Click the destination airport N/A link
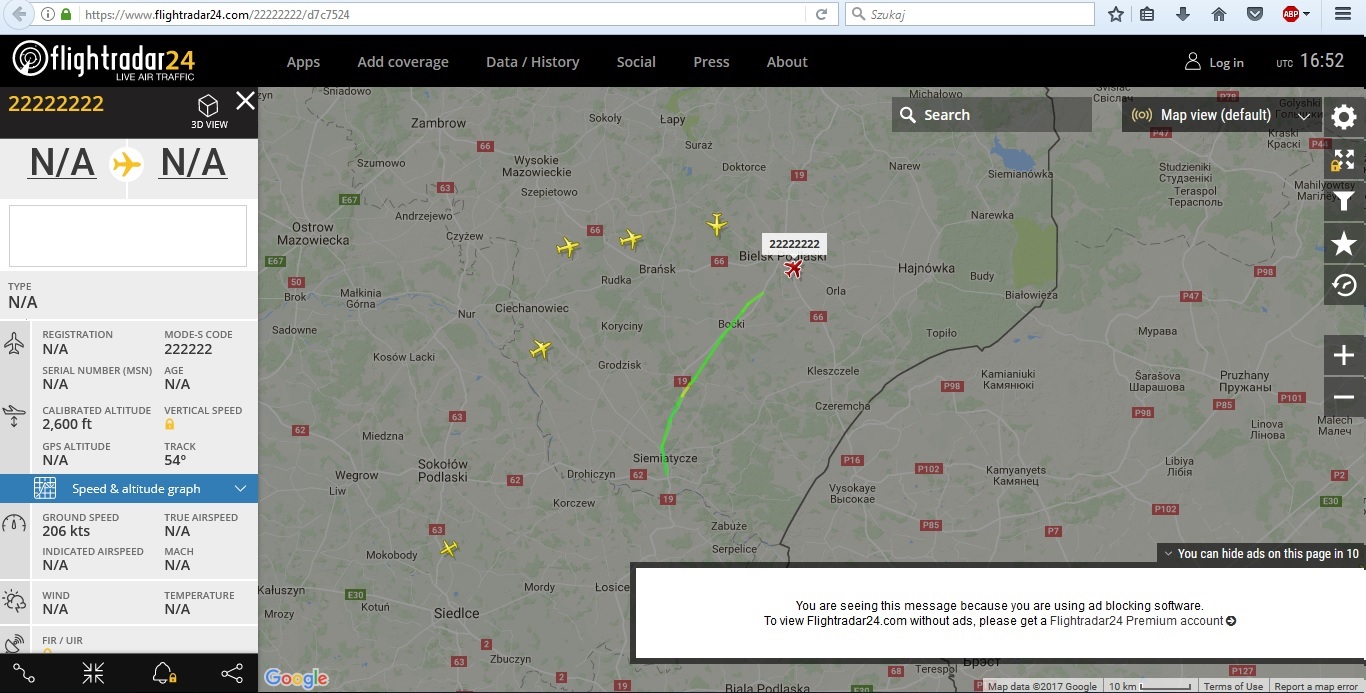Image resolution: width=1366 pixels, height=693 pixels. tap(193, 162)
